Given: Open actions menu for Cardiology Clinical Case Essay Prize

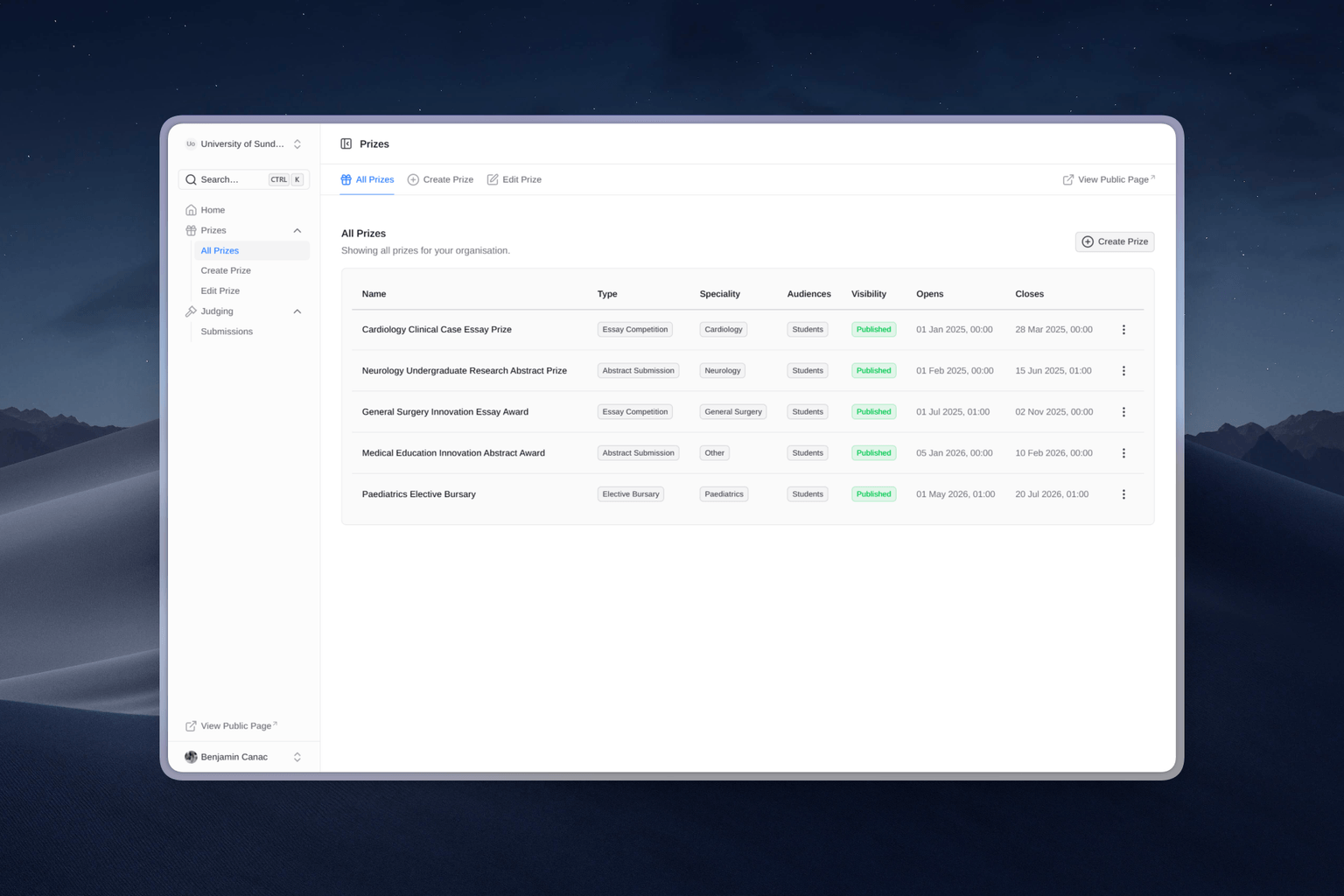Looking at the screenshot, I should coord(1123,330).
